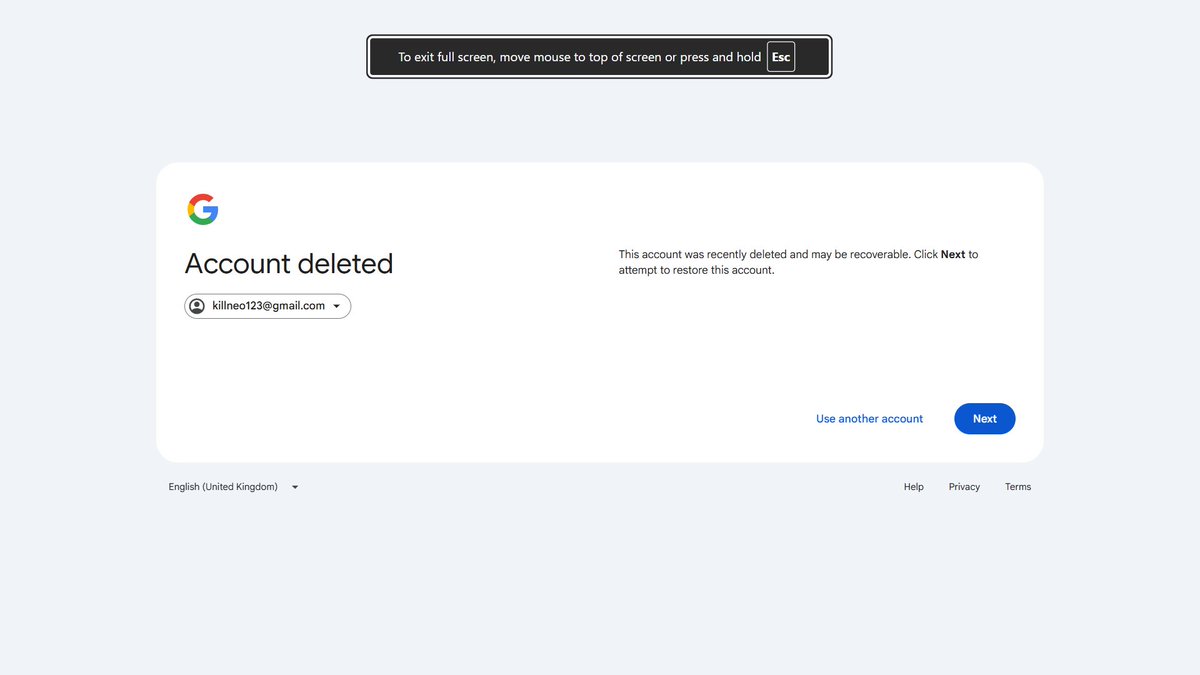The width and height of the screenshot is (1200, 675).
Task: Click the Account deleted heading
Action: 289,264
